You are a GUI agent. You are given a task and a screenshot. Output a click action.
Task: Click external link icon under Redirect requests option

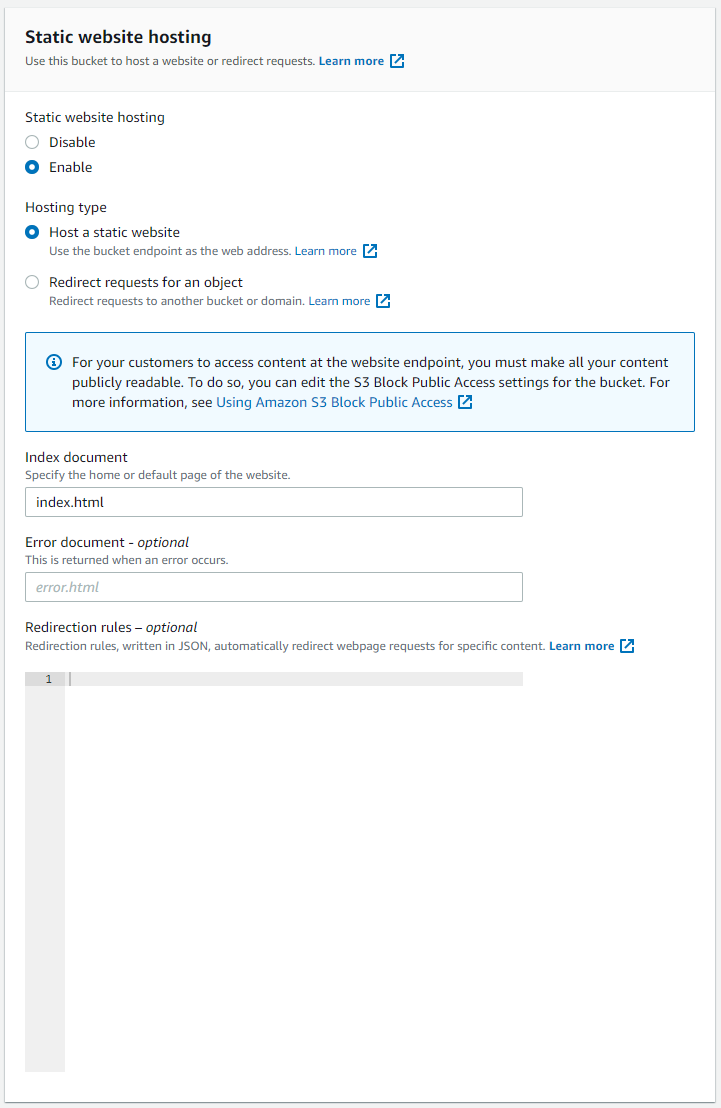pos(383,301)
